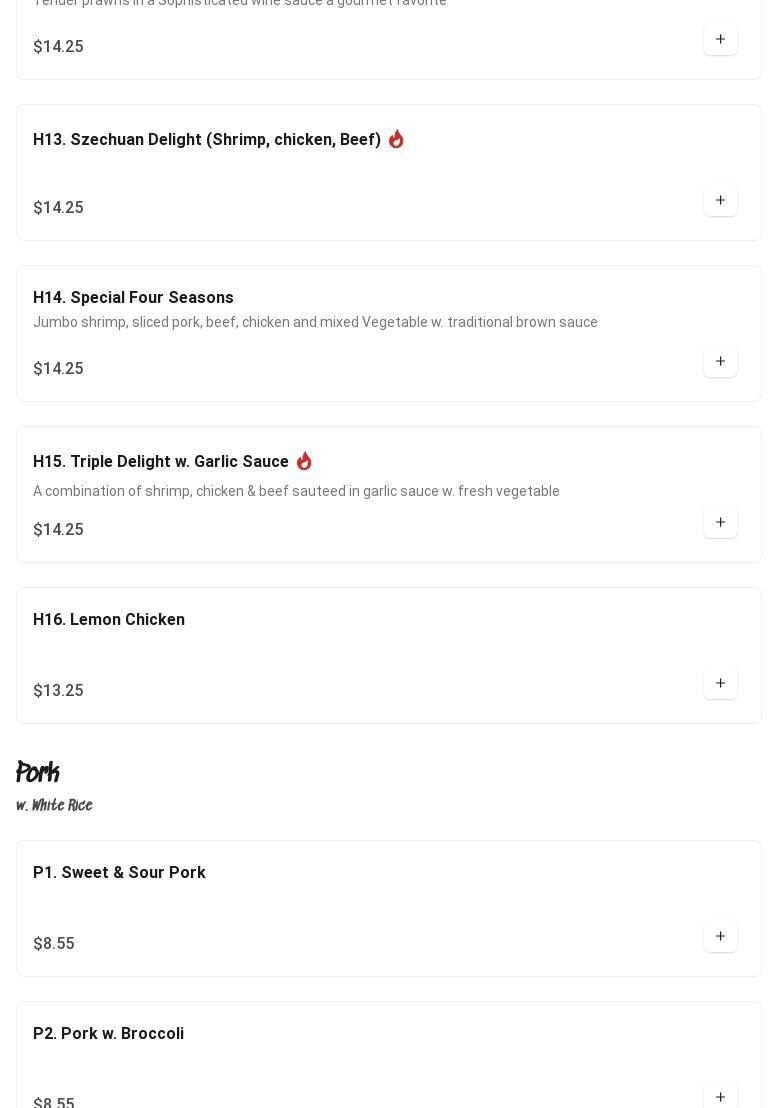778x1108 pixels.
Task: Add H14 Special Four Seasons to cart
Action: click(x=720, y=362)
